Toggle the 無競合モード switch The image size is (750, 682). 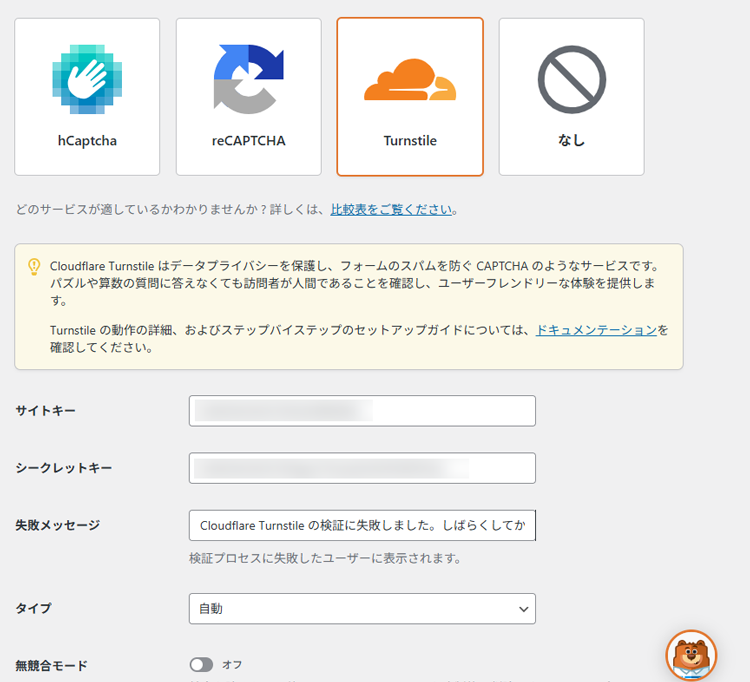point(201,664)
